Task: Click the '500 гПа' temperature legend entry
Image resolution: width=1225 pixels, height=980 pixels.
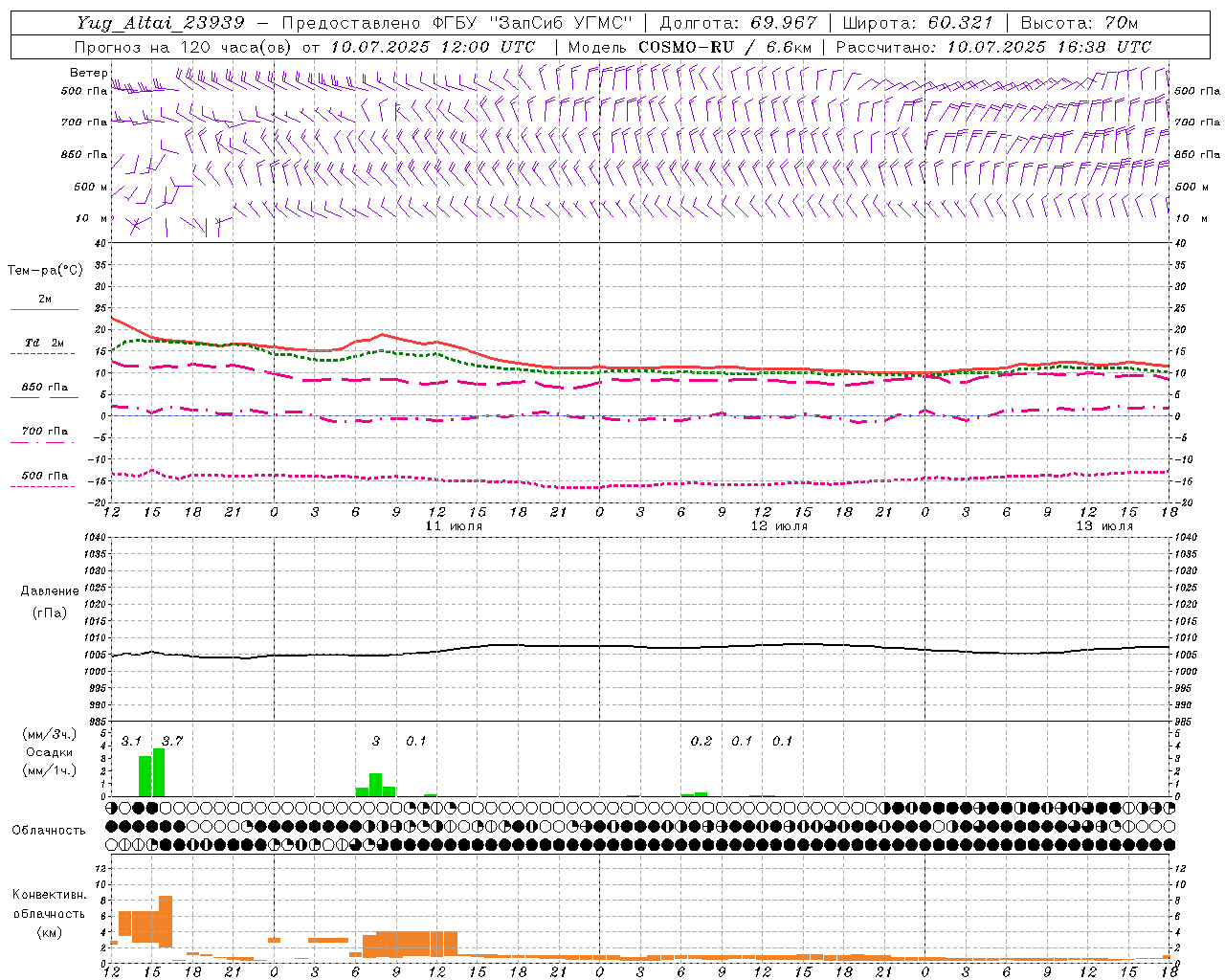Action: point(44,476)
